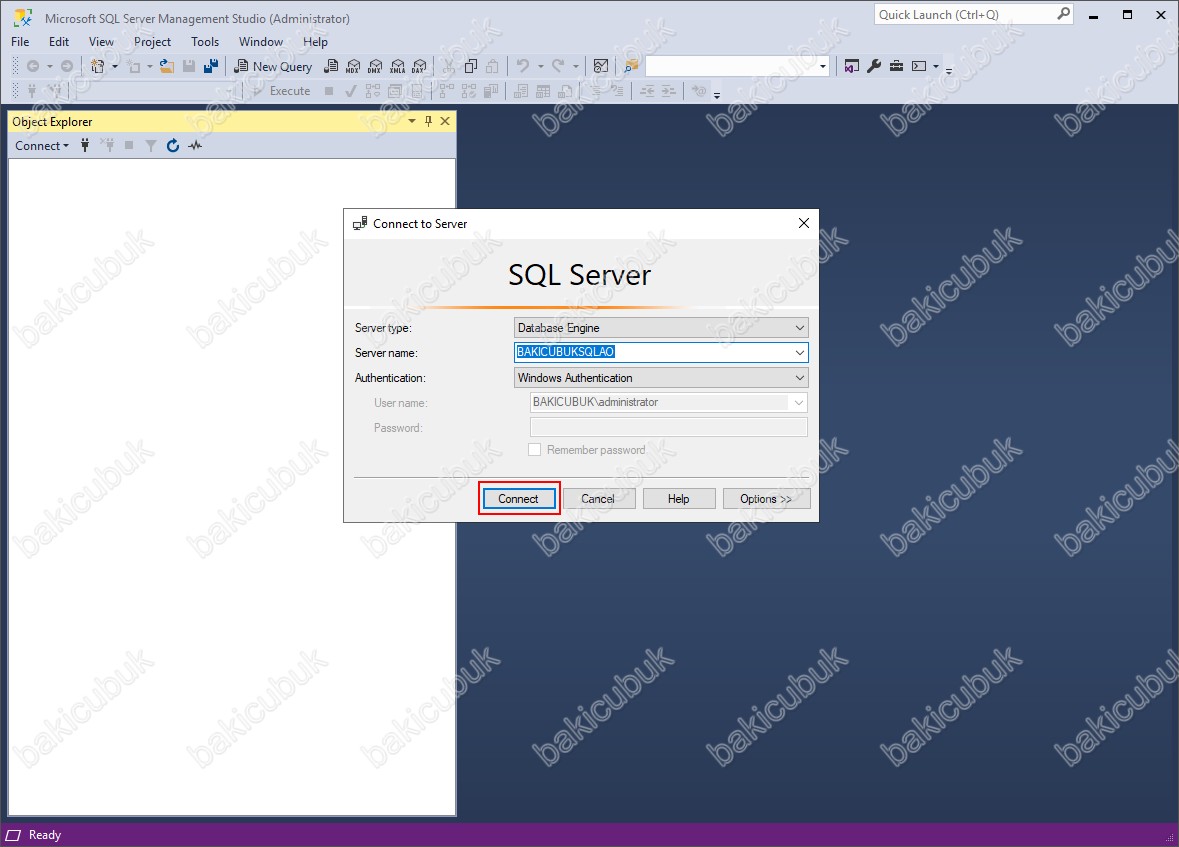Open the Toolbox briefcase icon
Viewport: 1179px width, 847px height.
896,66
